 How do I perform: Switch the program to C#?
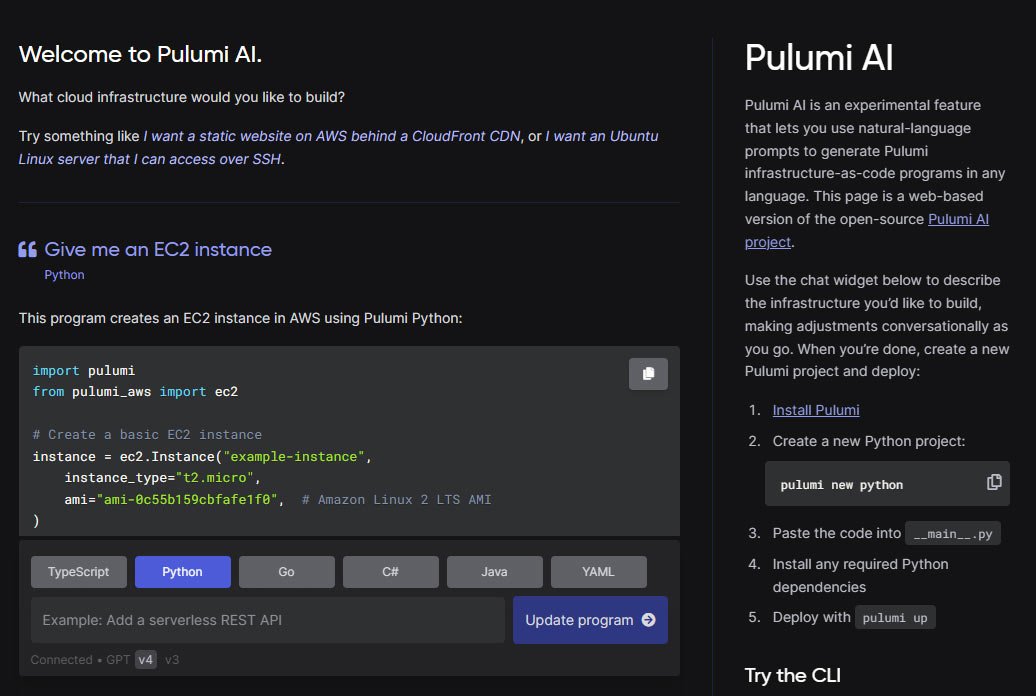pyautogui.click(x=390, y=571)
